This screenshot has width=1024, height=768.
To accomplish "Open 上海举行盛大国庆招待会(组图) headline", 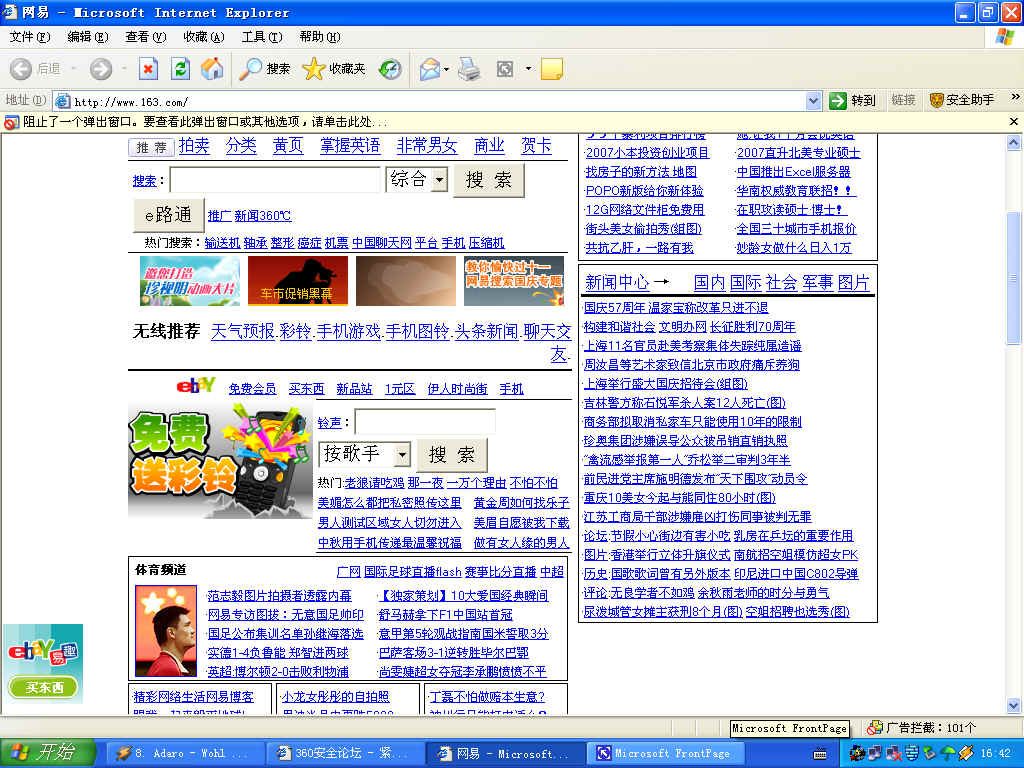I will click(665, 384).
